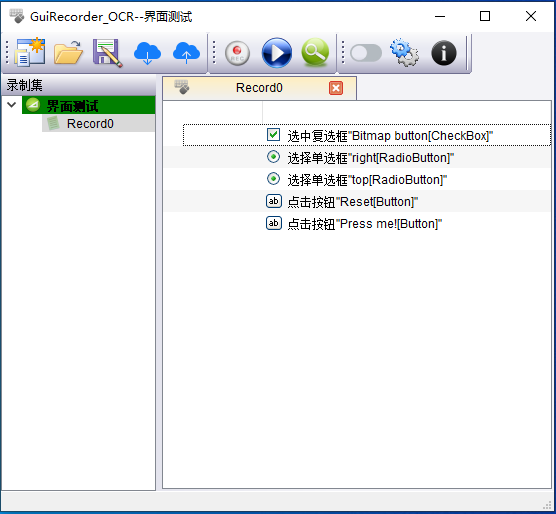Select the right[RadioButton] step radio icon
The height and width of the screenshot is (514, 556).
pyautogui.click(x=273, y=157)
